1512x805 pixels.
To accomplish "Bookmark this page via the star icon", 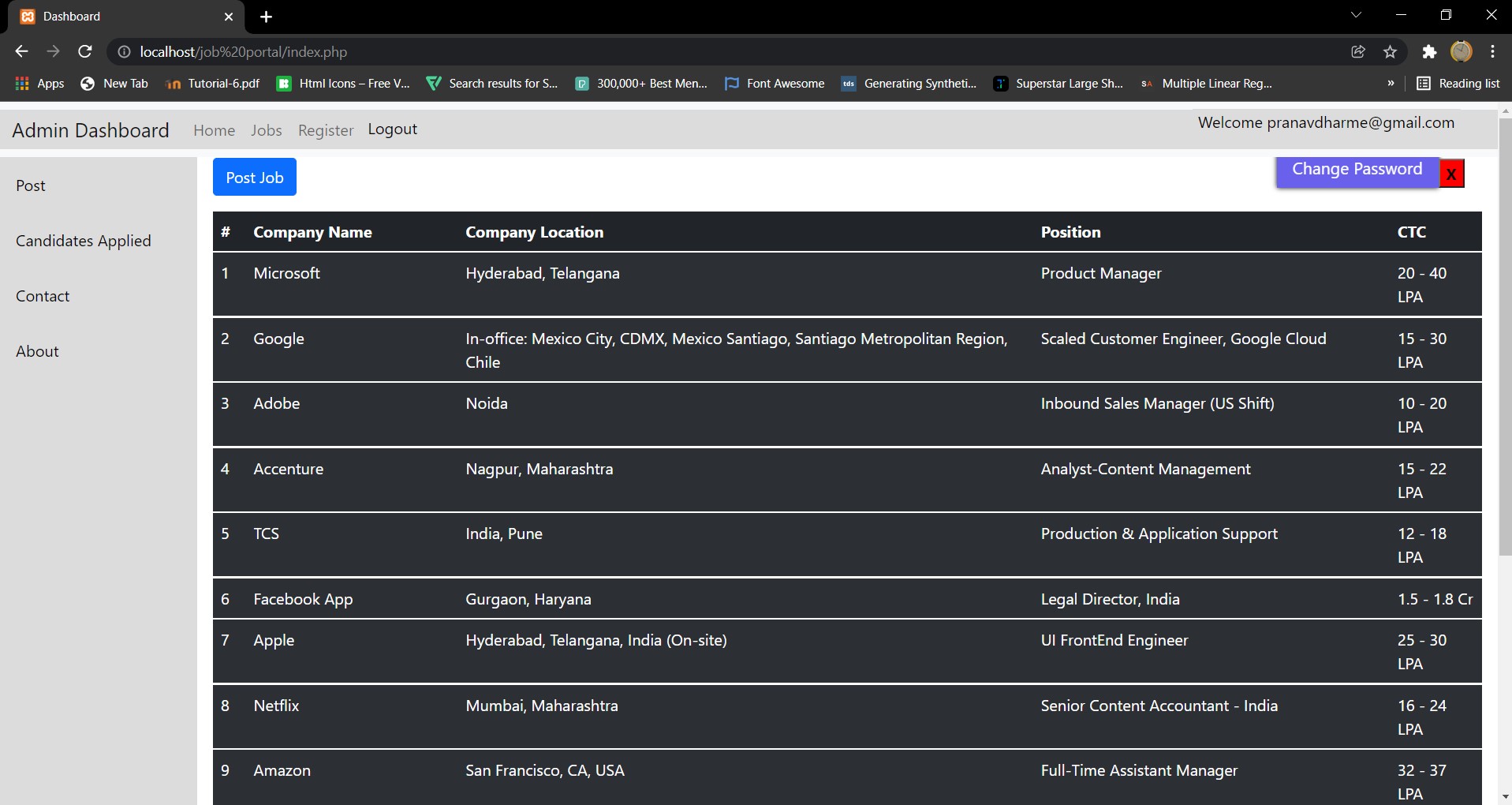I will coord(1390,51).
